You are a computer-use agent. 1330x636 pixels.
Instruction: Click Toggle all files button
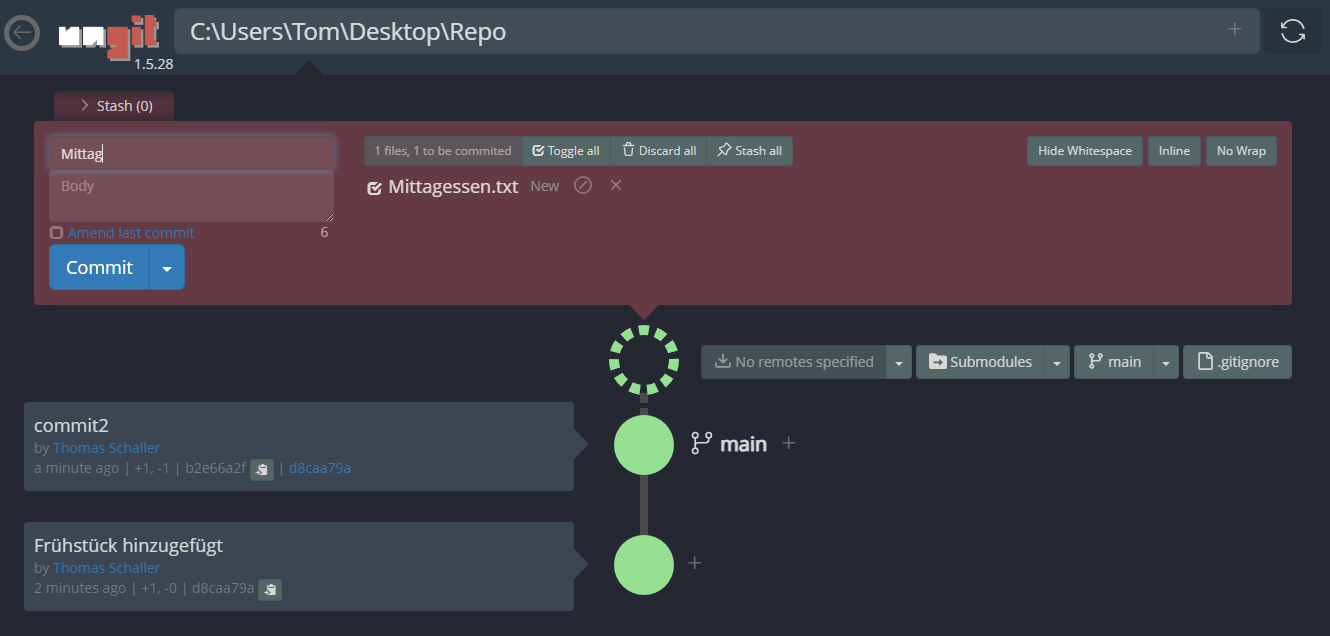pos(566,151)
